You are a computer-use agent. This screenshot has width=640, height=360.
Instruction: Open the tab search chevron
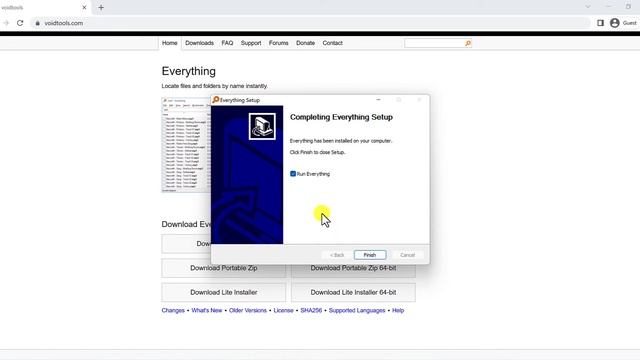tap(588, 7)
